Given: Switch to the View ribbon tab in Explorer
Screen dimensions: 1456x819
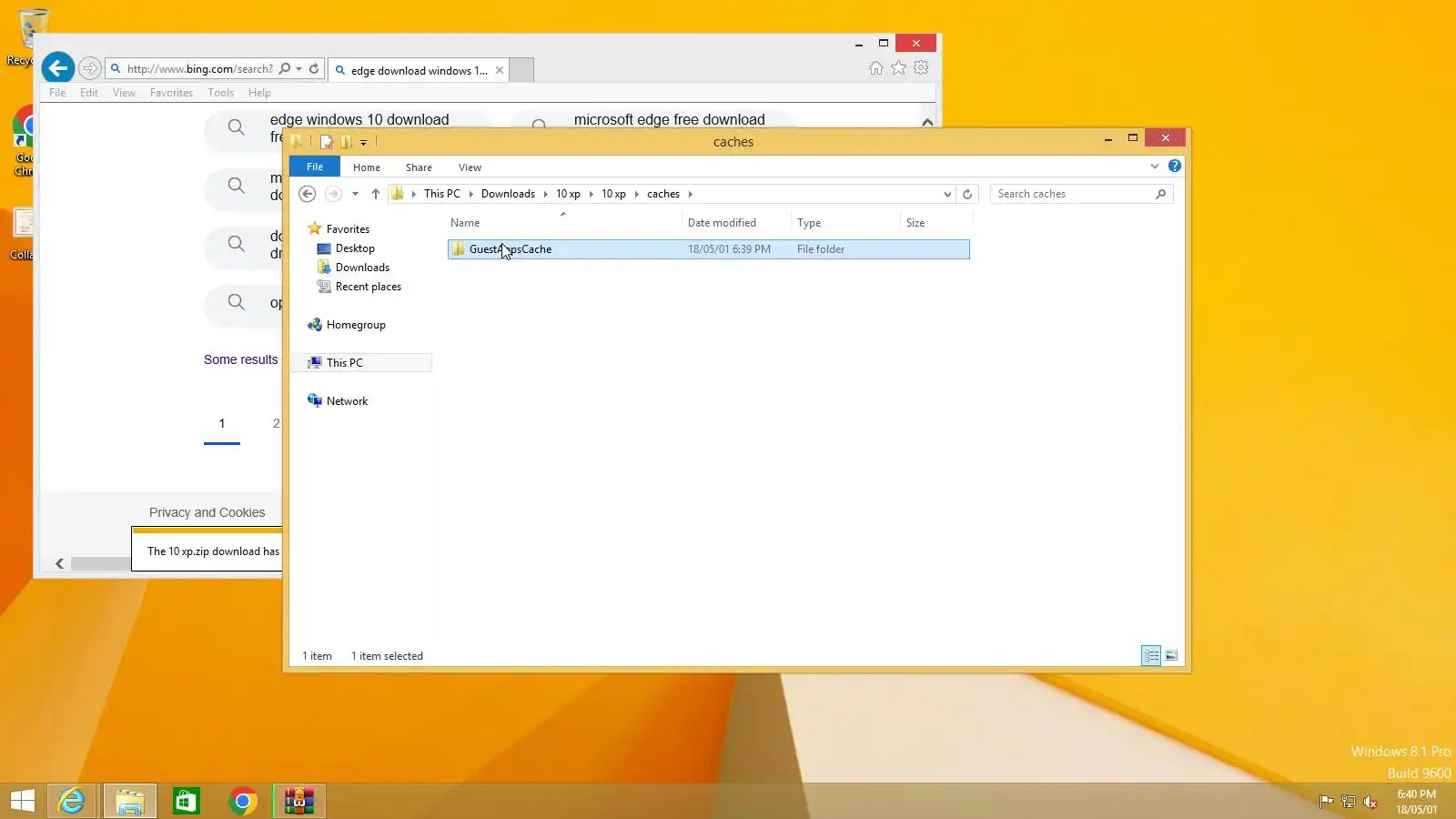Looking at the screenshot, I should tap(470, 167).
